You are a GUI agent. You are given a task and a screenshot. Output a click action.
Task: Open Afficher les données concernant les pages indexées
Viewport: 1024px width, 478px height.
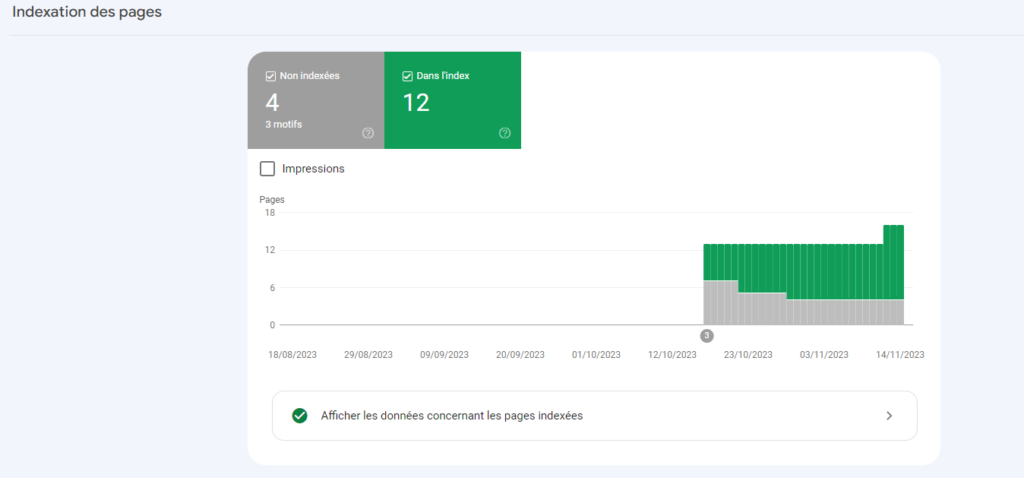452,416
